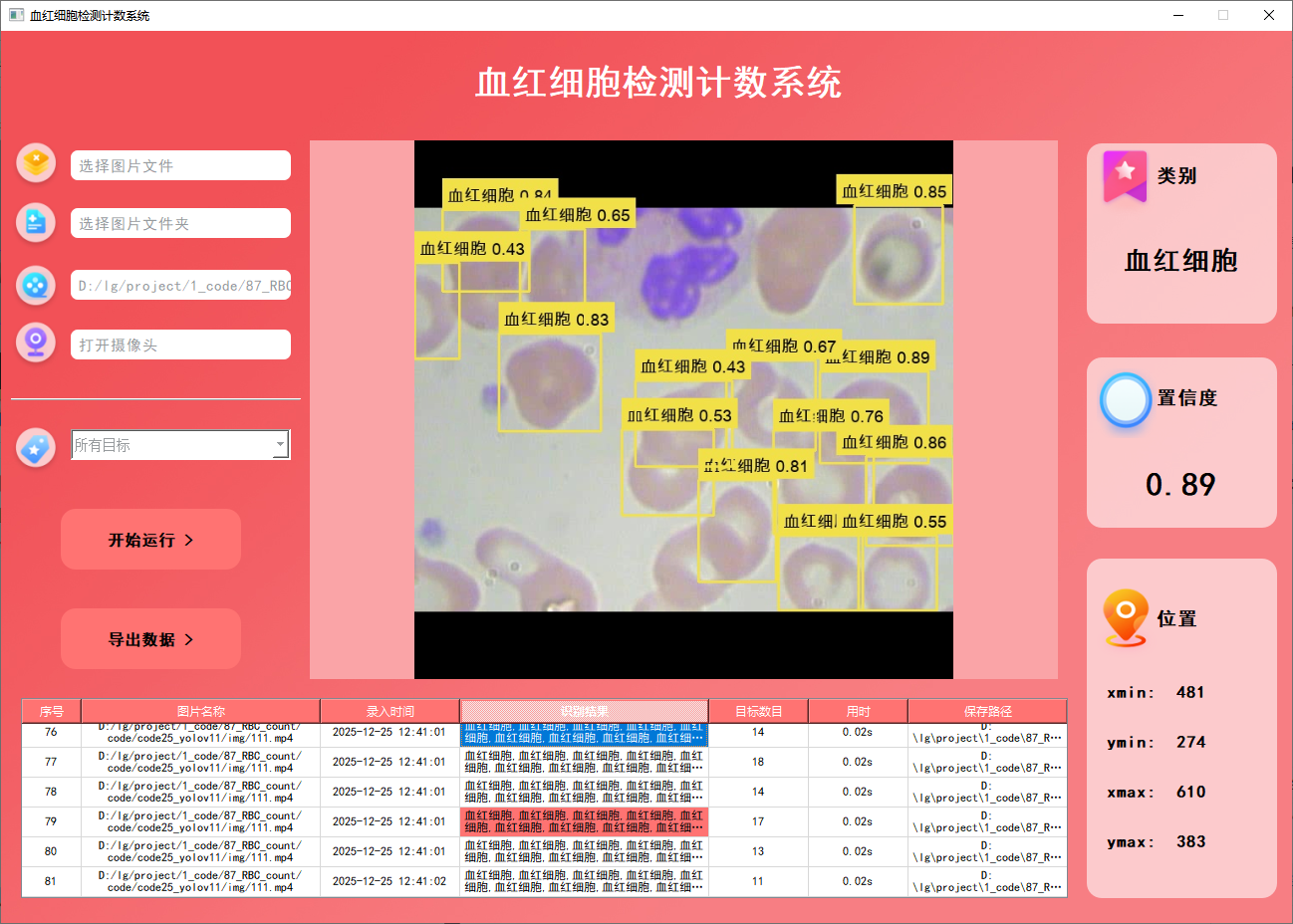
Task: Click the category value 血红细胞 in right panel
Action: (1180, 261)
